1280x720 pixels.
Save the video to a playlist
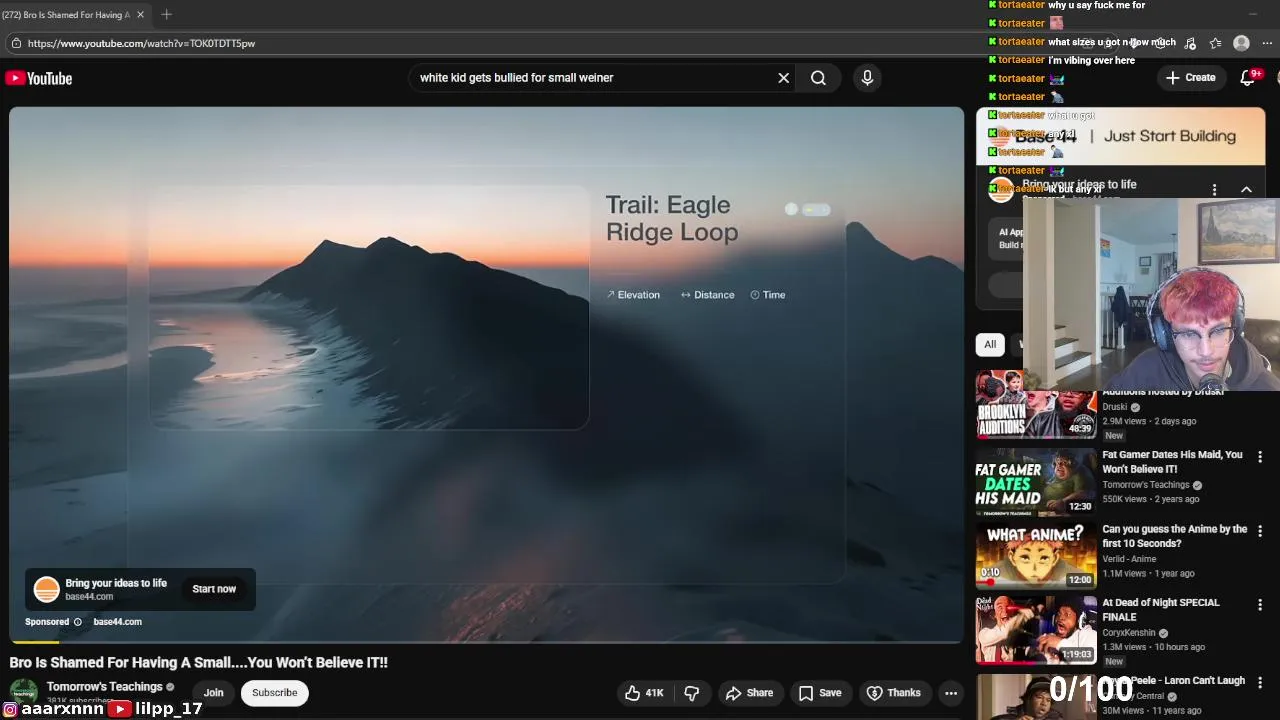[819, 693]
